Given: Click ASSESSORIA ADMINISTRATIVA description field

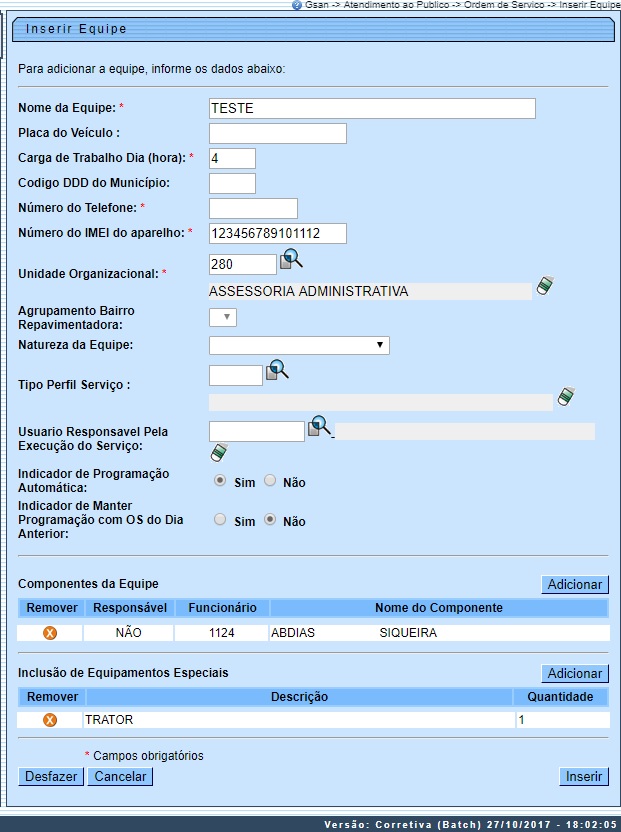Looking at the screenshot, I should coord(370,291).
